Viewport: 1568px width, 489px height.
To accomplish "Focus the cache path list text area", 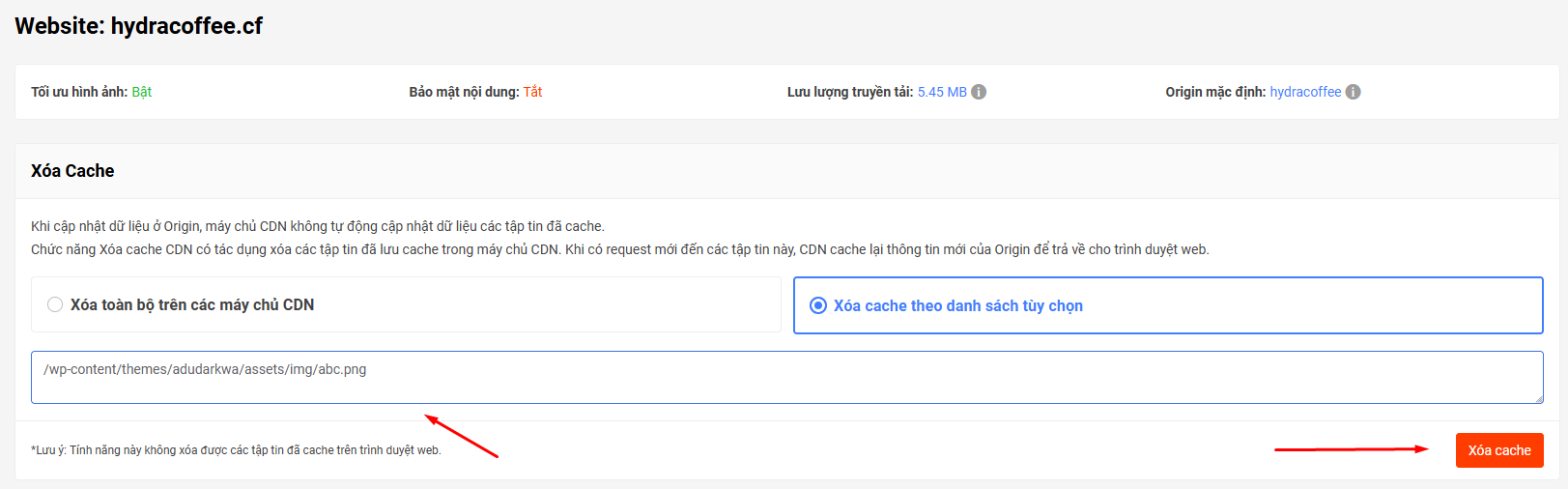I will (x=787, y=377).
